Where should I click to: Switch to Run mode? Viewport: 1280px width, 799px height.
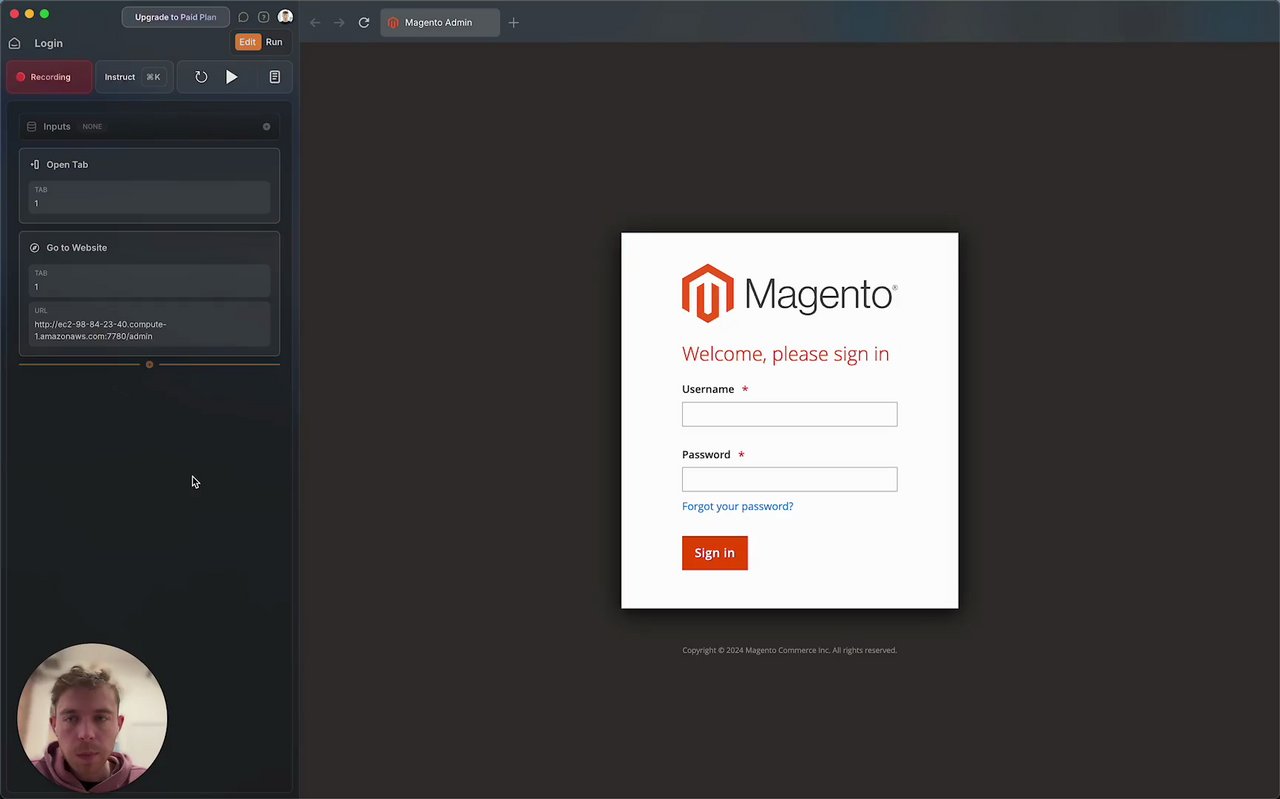[x=274, y=42]
